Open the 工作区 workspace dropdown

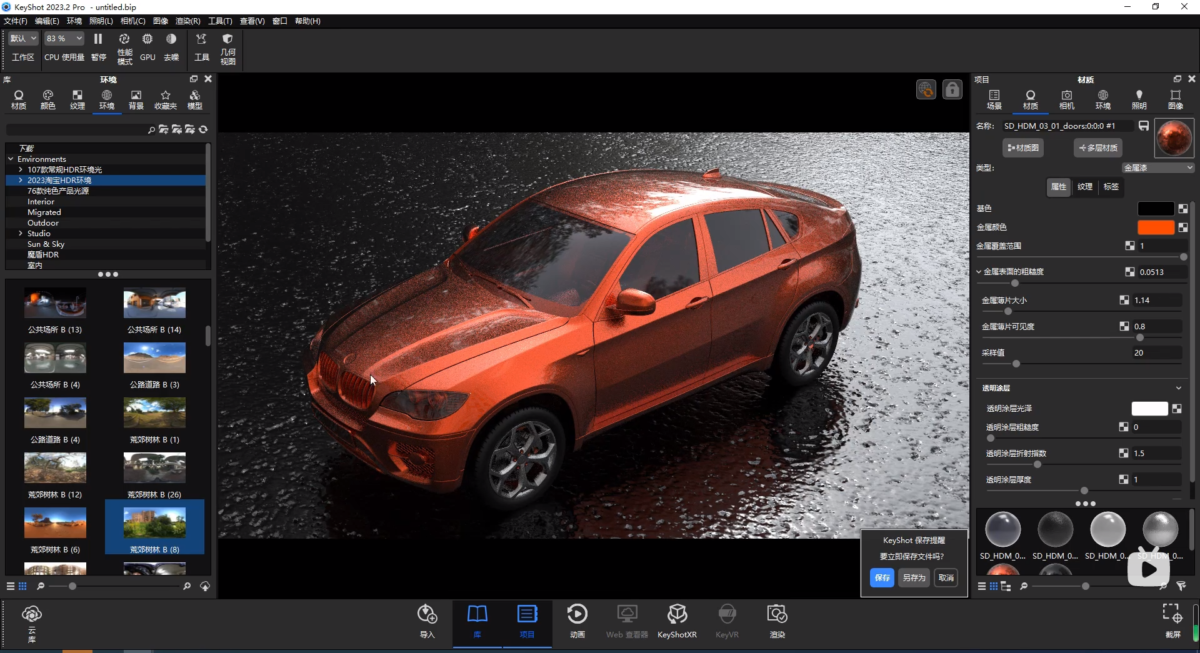[23, 38]
